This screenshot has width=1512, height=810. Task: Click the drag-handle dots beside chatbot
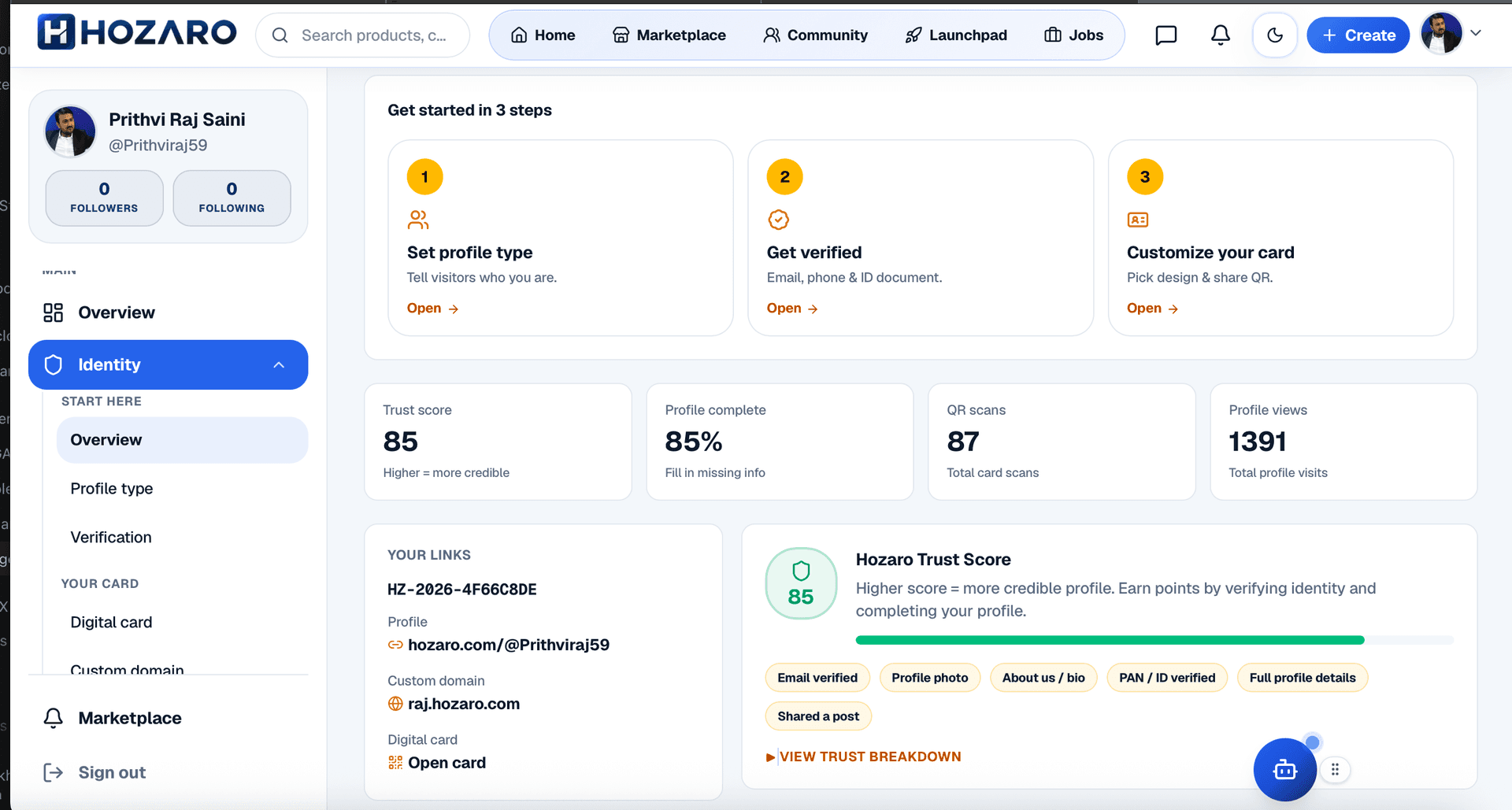1335,770
